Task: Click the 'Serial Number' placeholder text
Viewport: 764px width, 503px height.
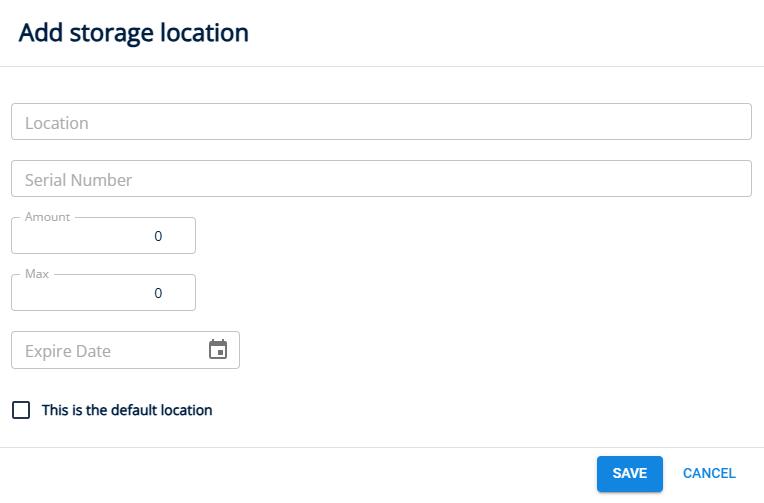Action: tap(79, 180)
